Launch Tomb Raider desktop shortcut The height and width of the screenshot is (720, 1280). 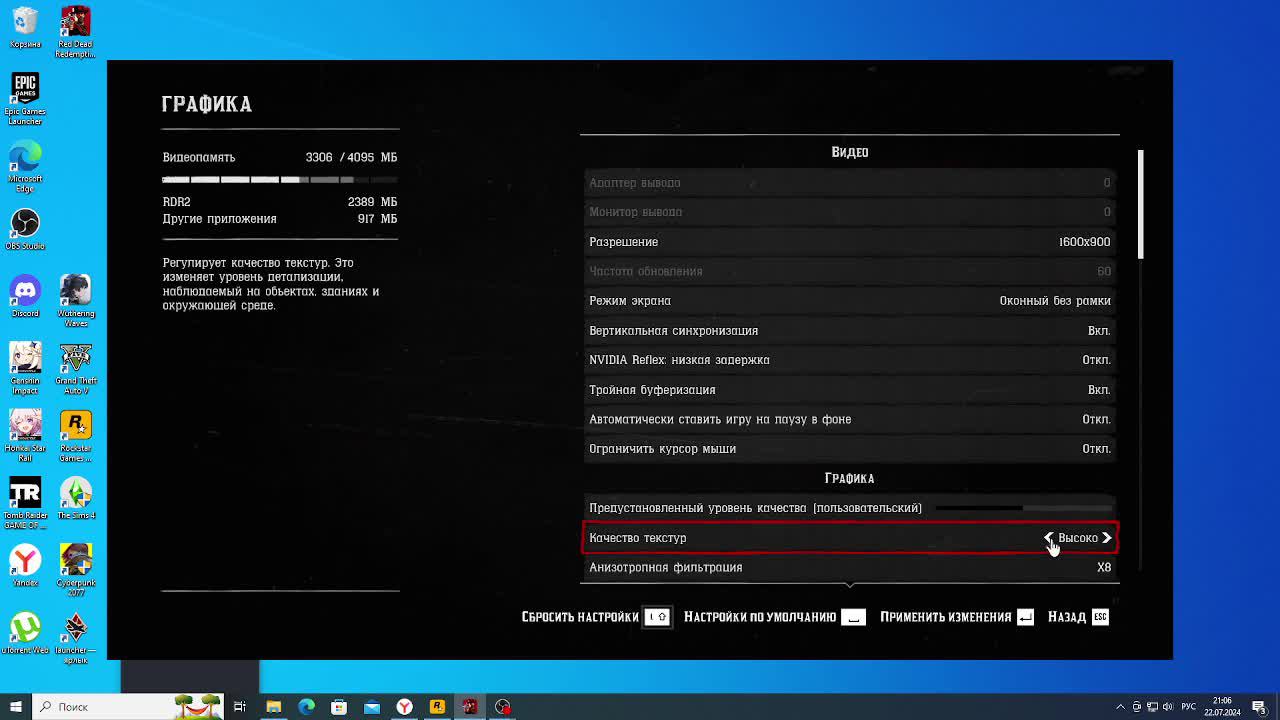(25, 503)
